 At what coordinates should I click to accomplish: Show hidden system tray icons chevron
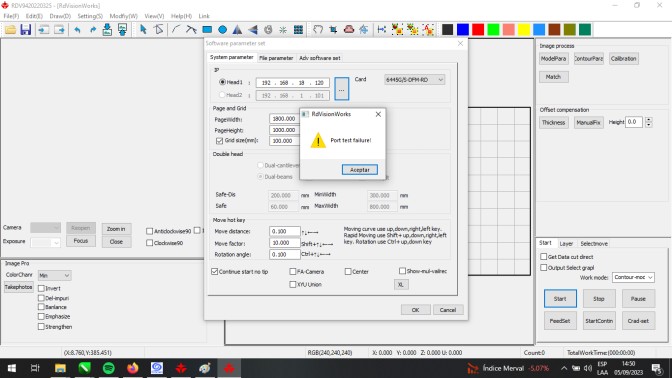[x=564, y=368]
